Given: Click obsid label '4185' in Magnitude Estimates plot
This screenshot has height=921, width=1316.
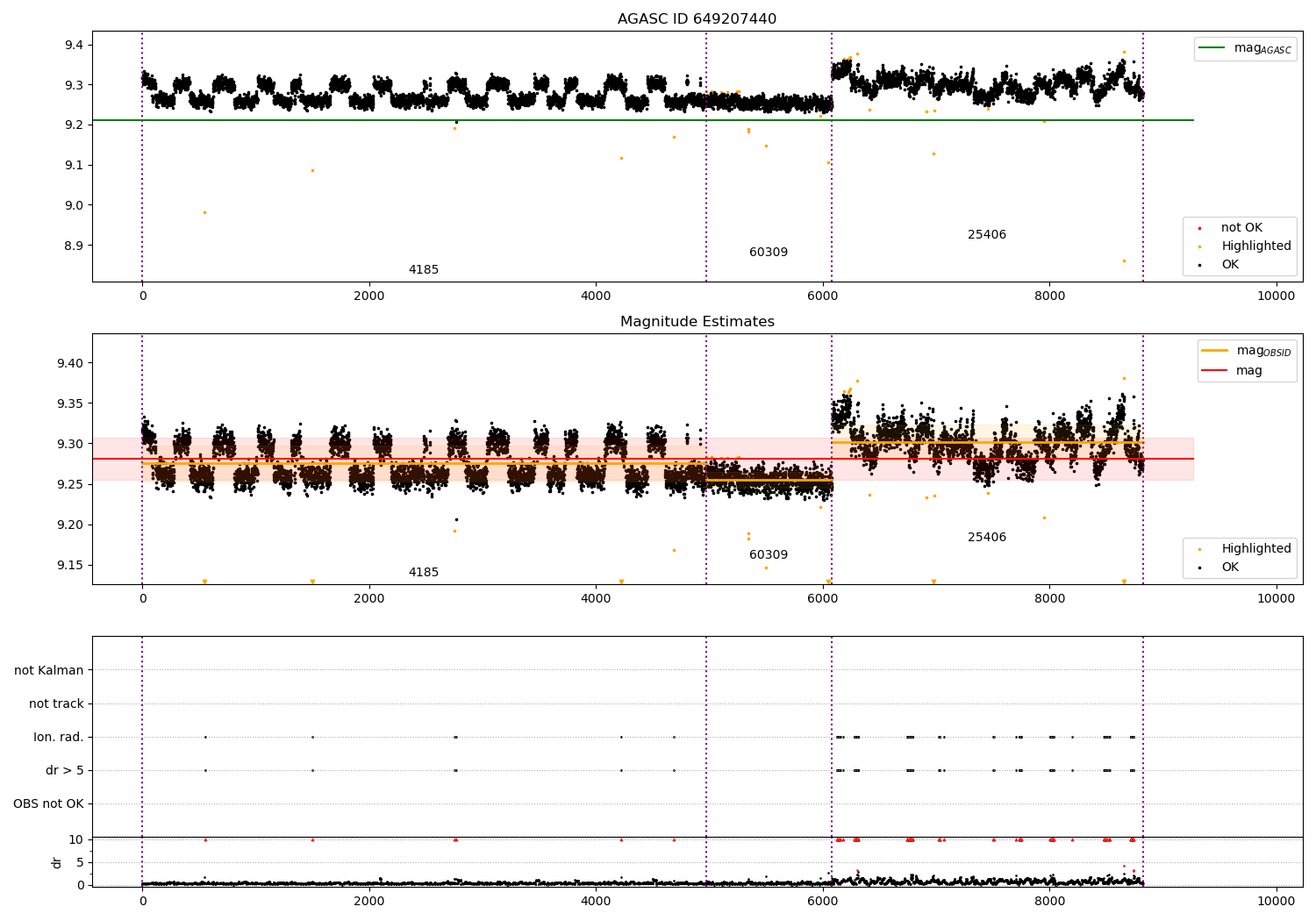Looking at the screenshot, I should [424, 573].
